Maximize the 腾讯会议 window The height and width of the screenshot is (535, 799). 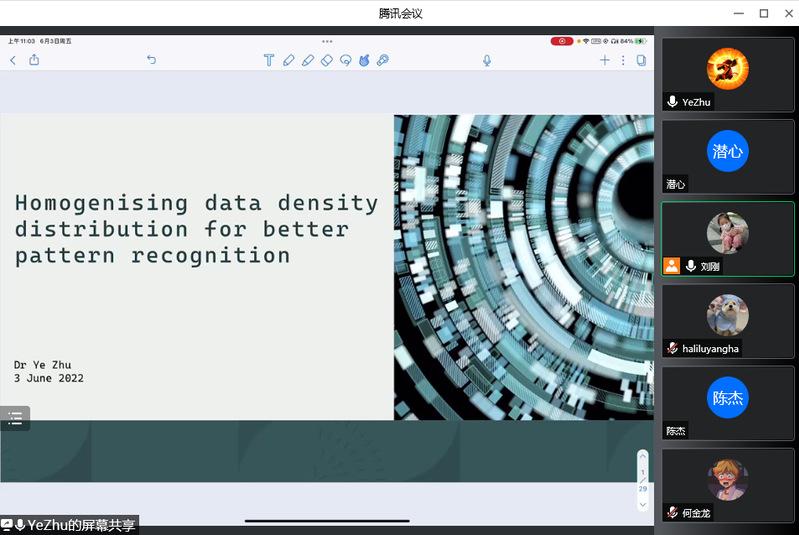763,13
